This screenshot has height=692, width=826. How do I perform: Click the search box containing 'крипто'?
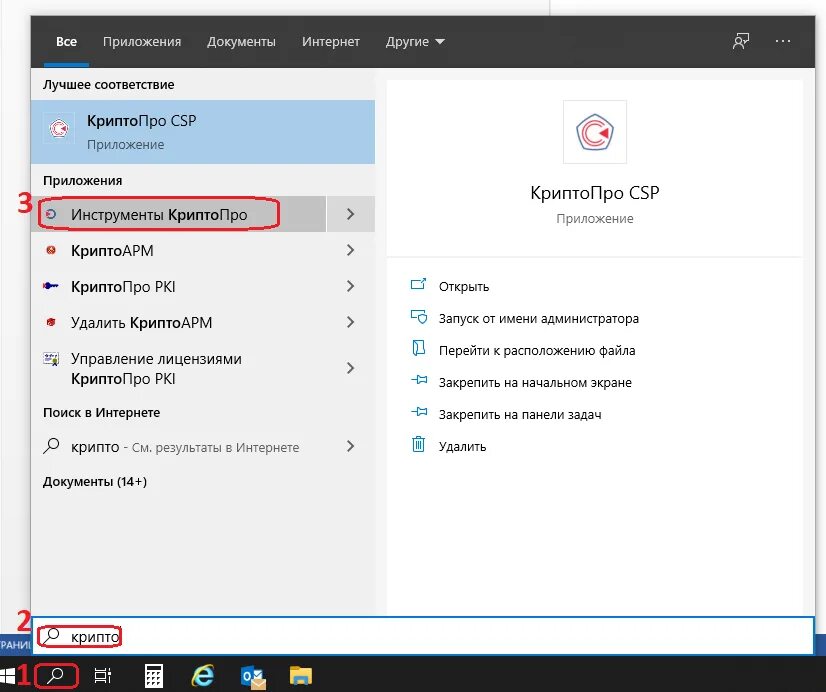[423, 636]
